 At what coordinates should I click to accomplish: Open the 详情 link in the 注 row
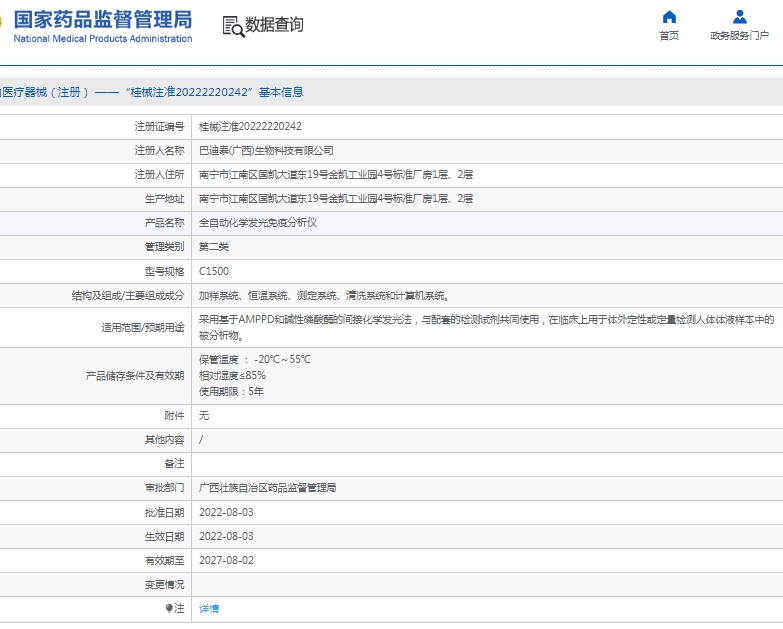click(209, 609)
